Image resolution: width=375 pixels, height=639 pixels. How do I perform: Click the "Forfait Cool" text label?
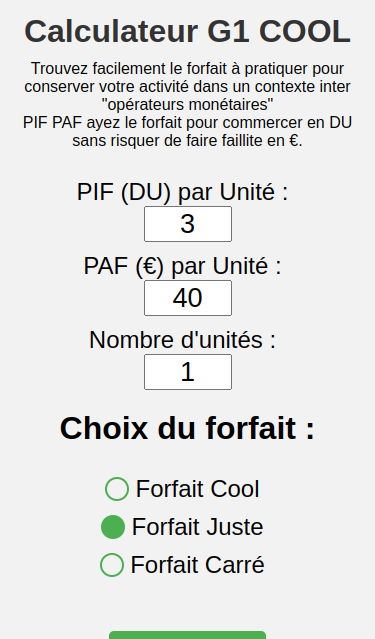click(x=198, y=489)
